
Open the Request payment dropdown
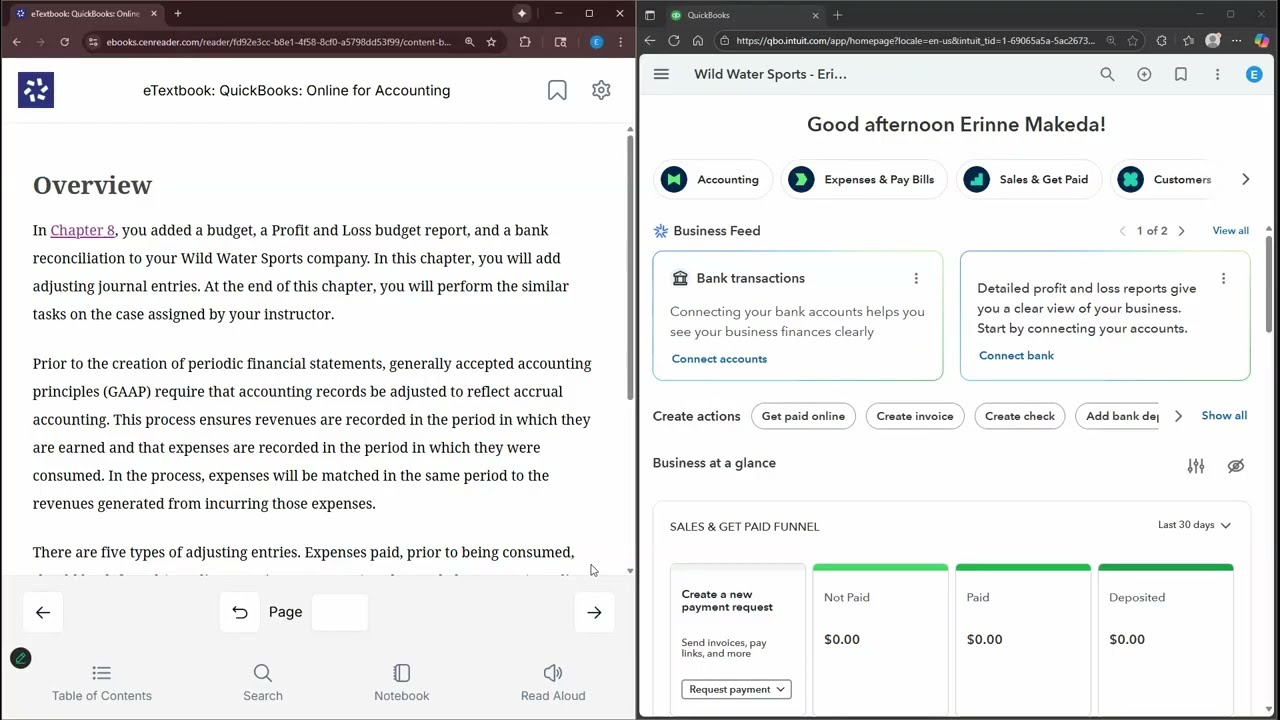pyautogui.click(x=736, y=689)
